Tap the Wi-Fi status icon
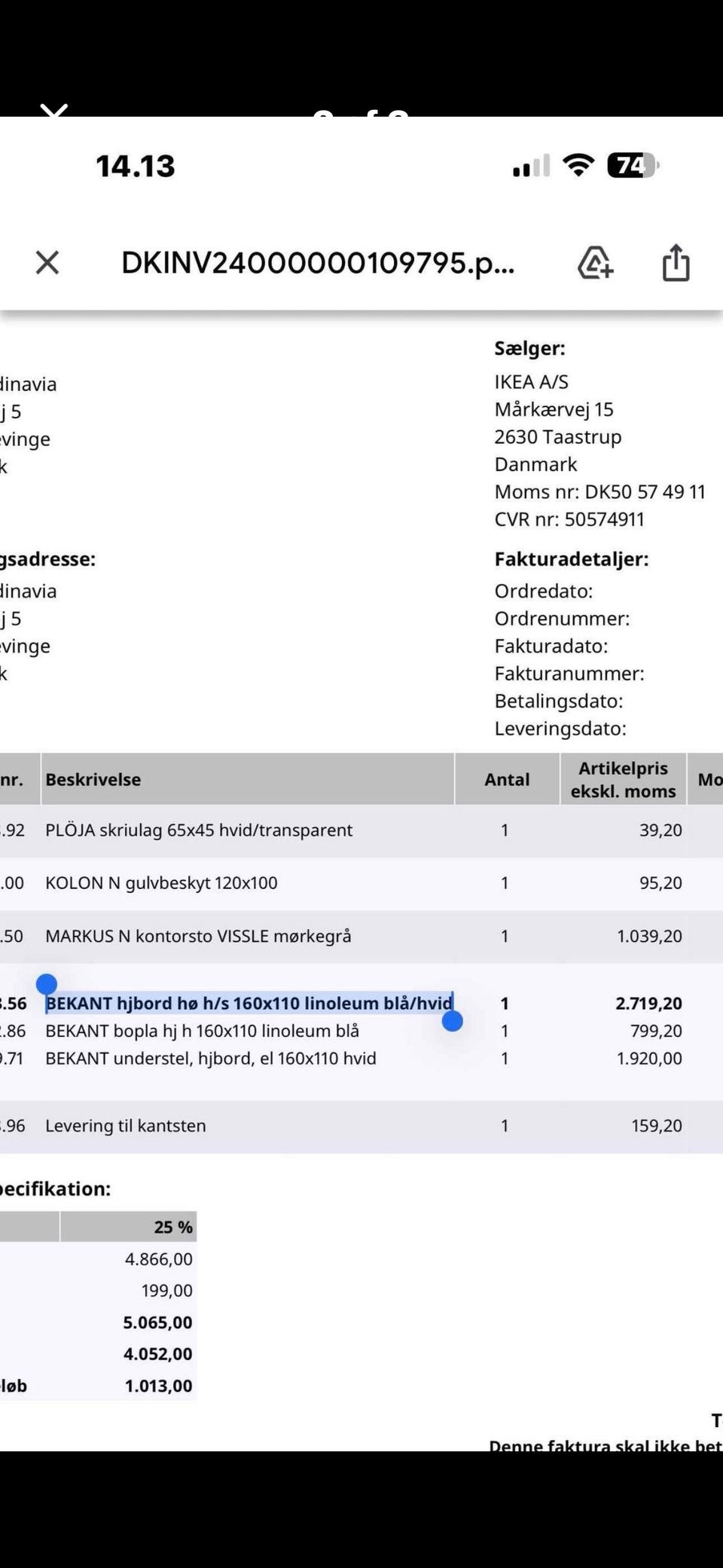Image resolution: width=723 pixels, height=1568 pixels. (x=578, y=165)
